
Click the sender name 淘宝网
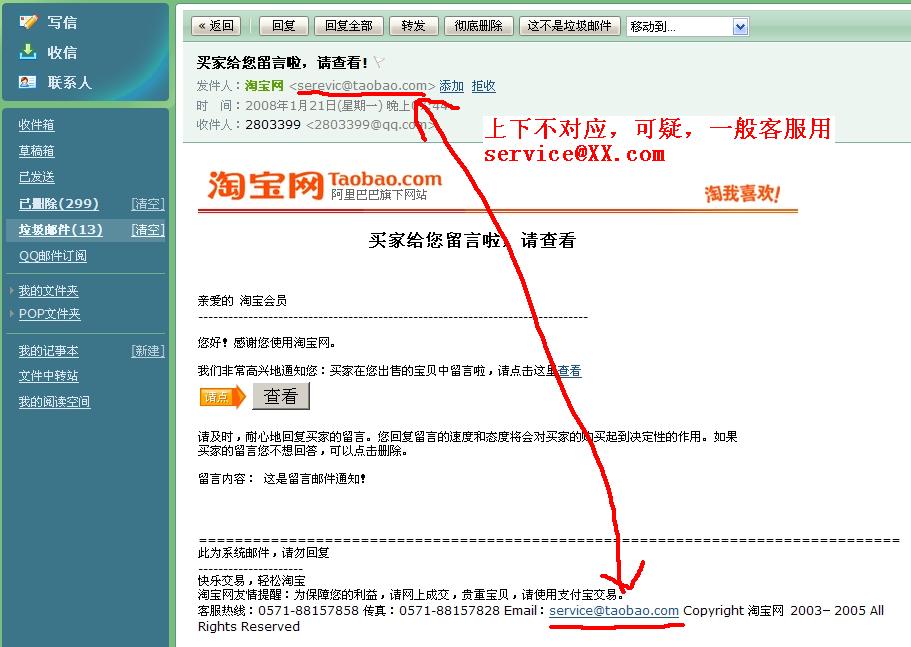[264, 86]
